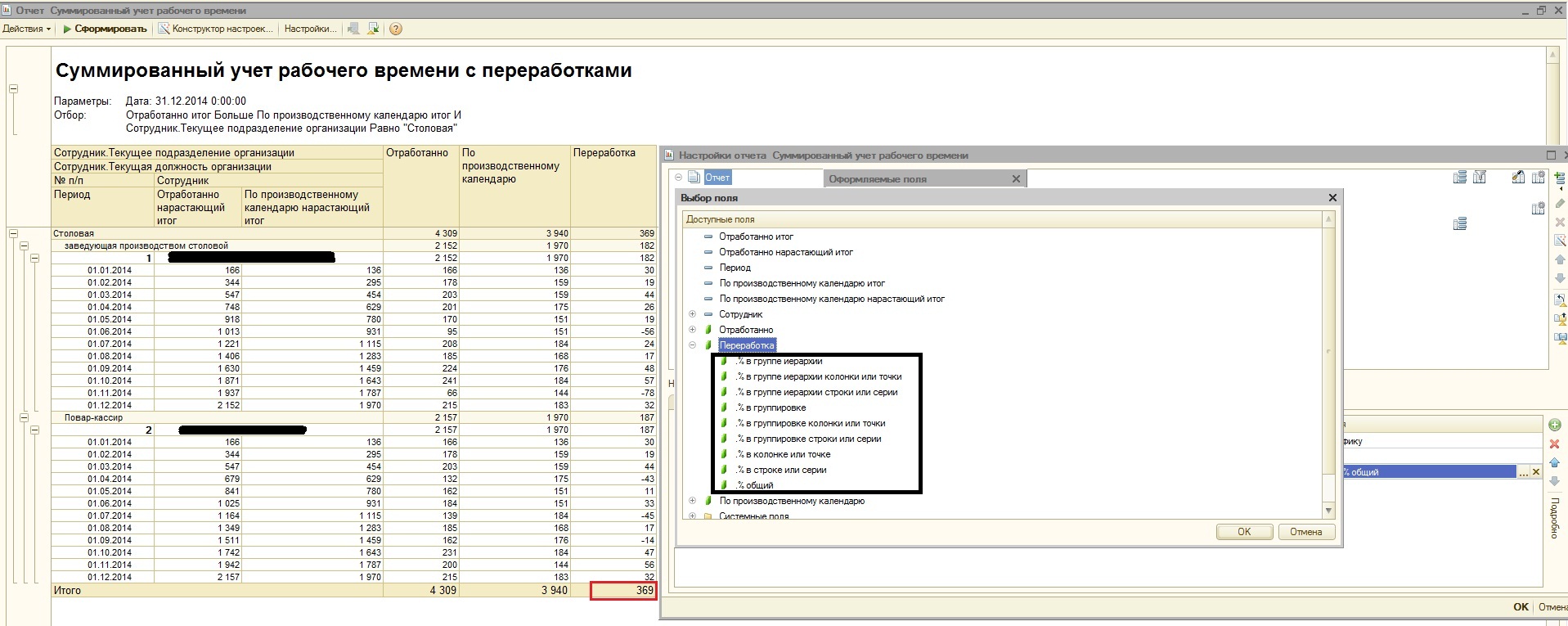The width and height of the screenshot is (1568, 626).
Task: Click OK in the Выбор поля dialog
Action: click(x=1243, y=532)
